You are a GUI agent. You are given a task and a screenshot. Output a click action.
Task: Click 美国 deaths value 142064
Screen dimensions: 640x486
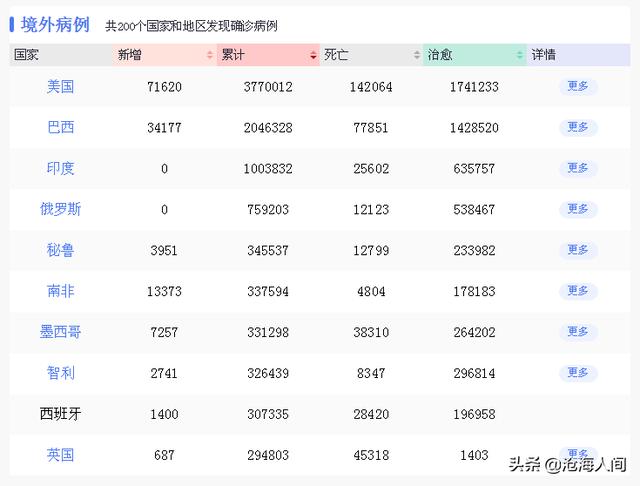(x=371, y=87)
